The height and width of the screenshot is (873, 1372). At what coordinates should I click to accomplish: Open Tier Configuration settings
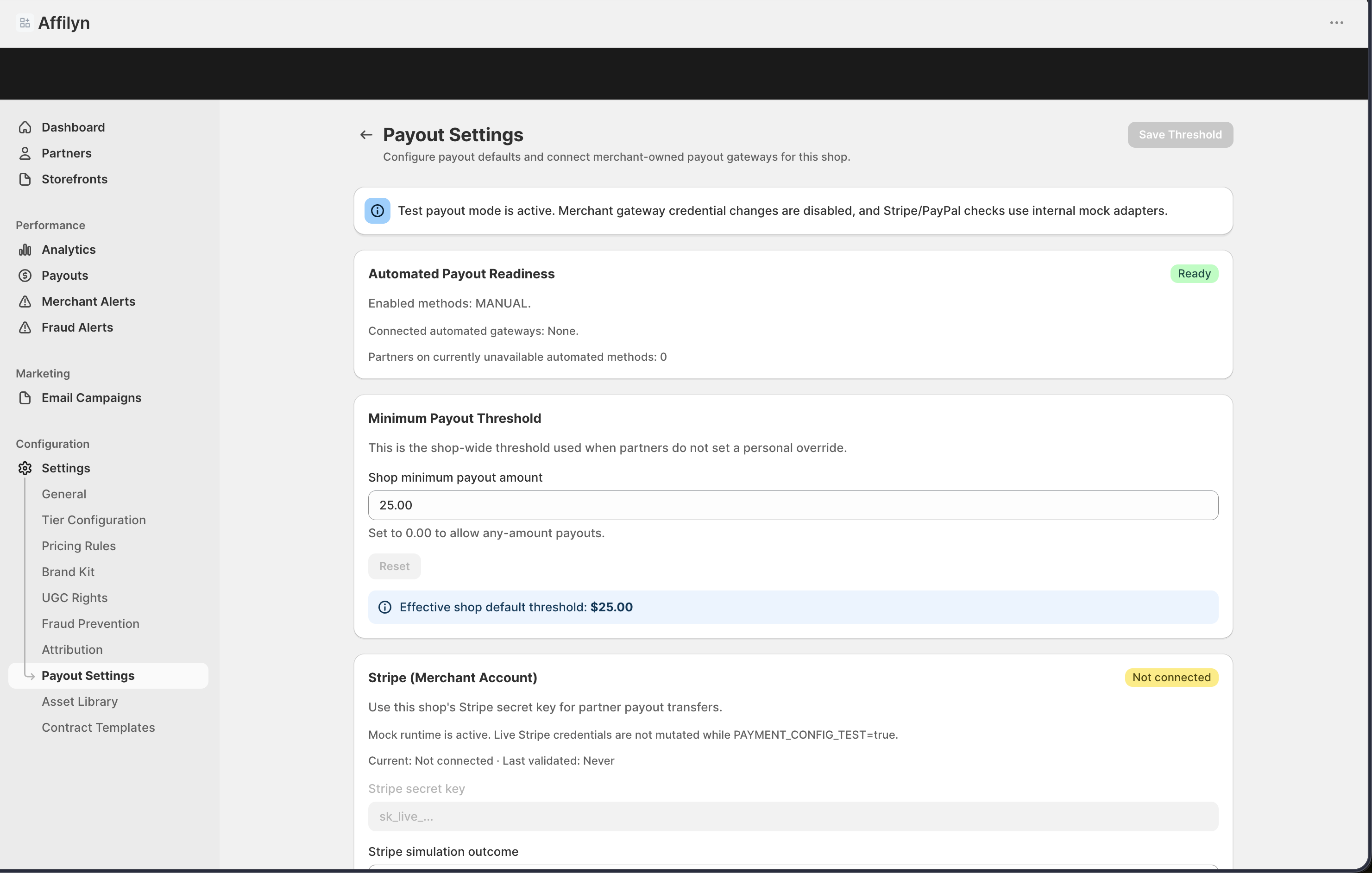(x=94, y=520)
